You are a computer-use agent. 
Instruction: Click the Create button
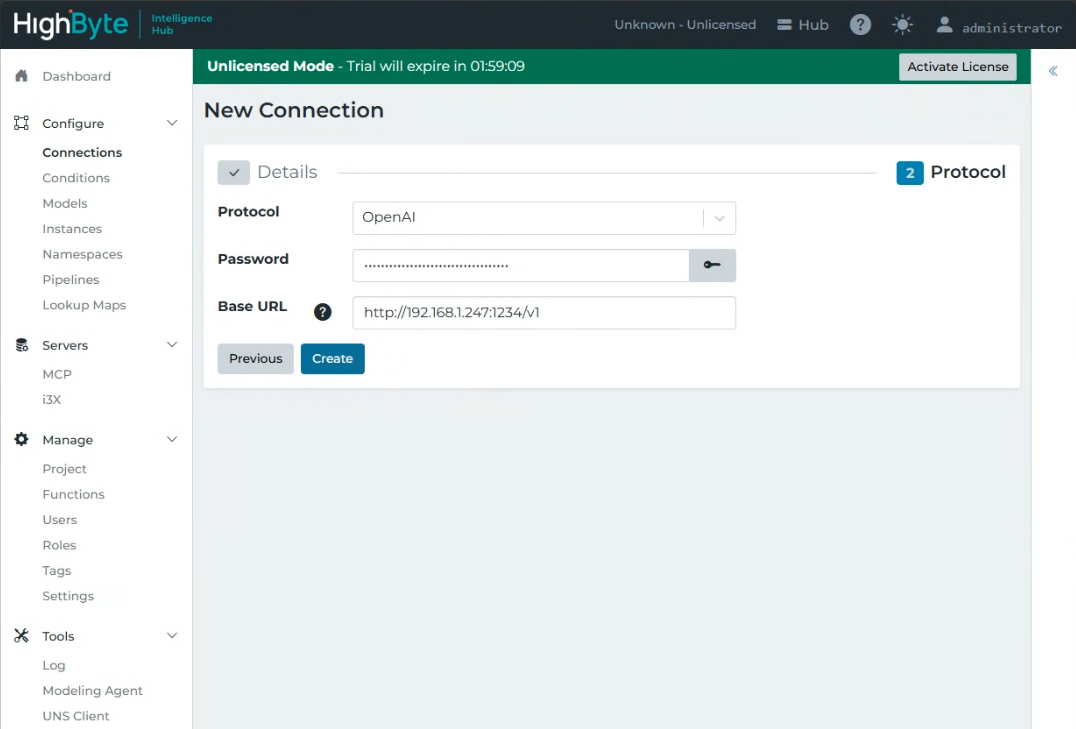click(333, 358)
